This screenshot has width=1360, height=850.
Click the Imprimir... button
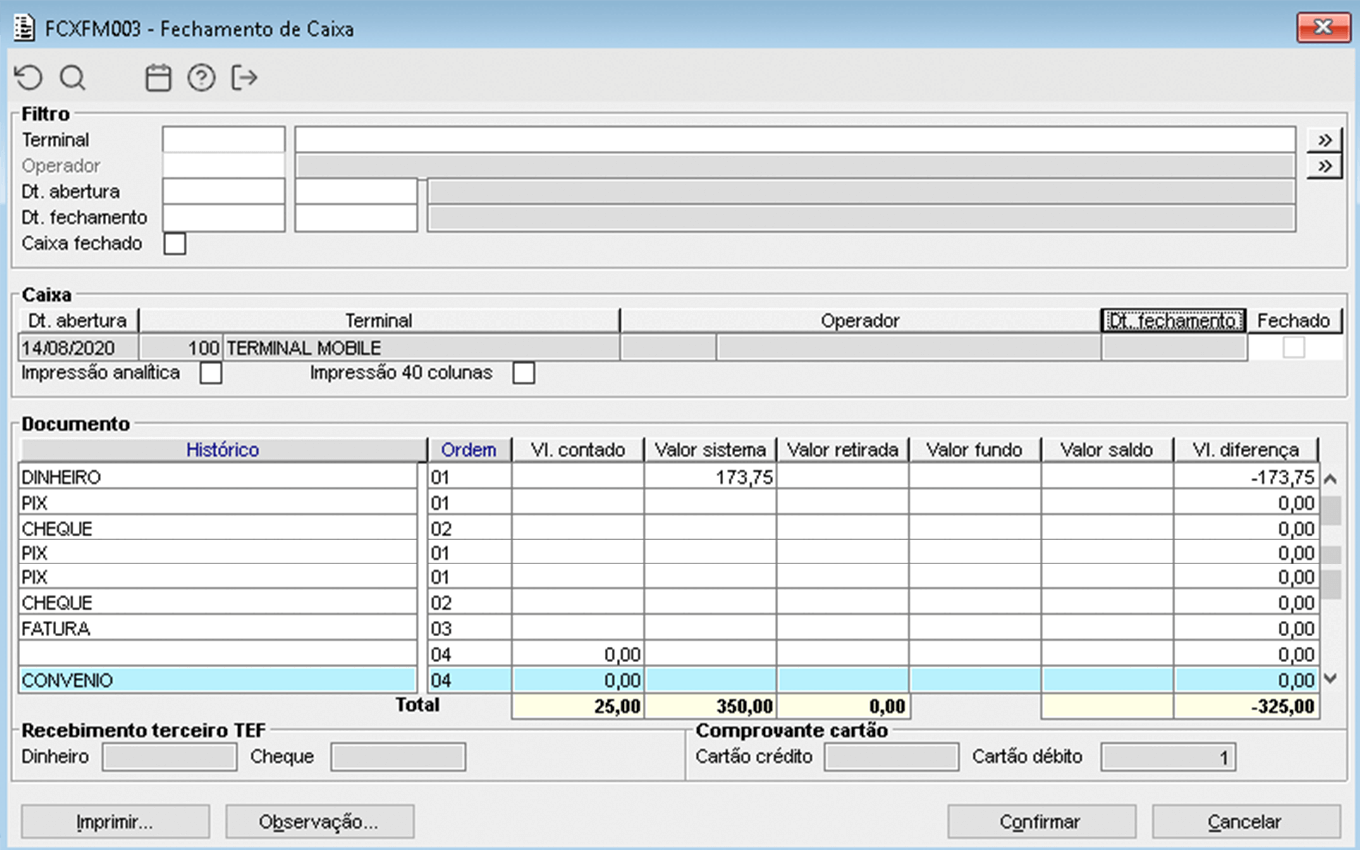115,822
